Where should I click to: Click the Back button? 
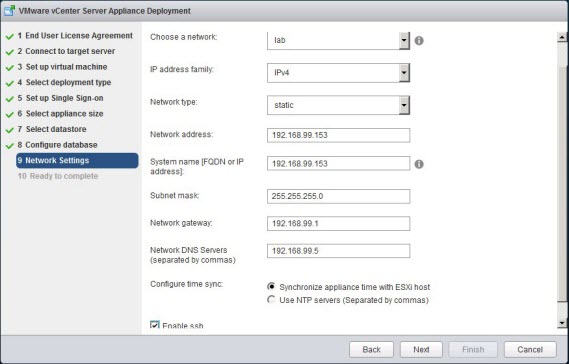(371, 349)
